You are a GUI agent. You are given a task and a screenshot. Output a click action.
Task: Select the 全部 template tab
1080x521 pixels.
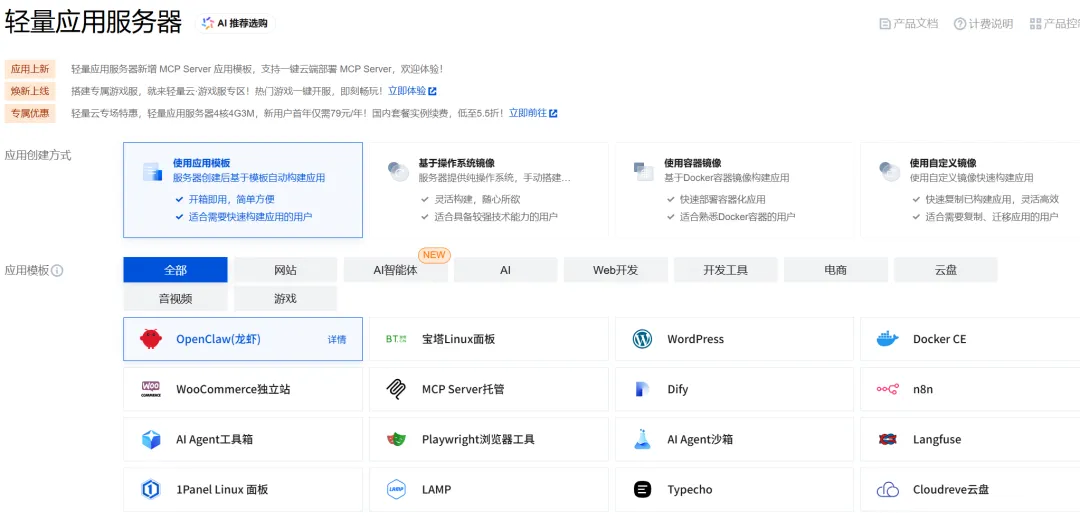(x=176, y=270)
